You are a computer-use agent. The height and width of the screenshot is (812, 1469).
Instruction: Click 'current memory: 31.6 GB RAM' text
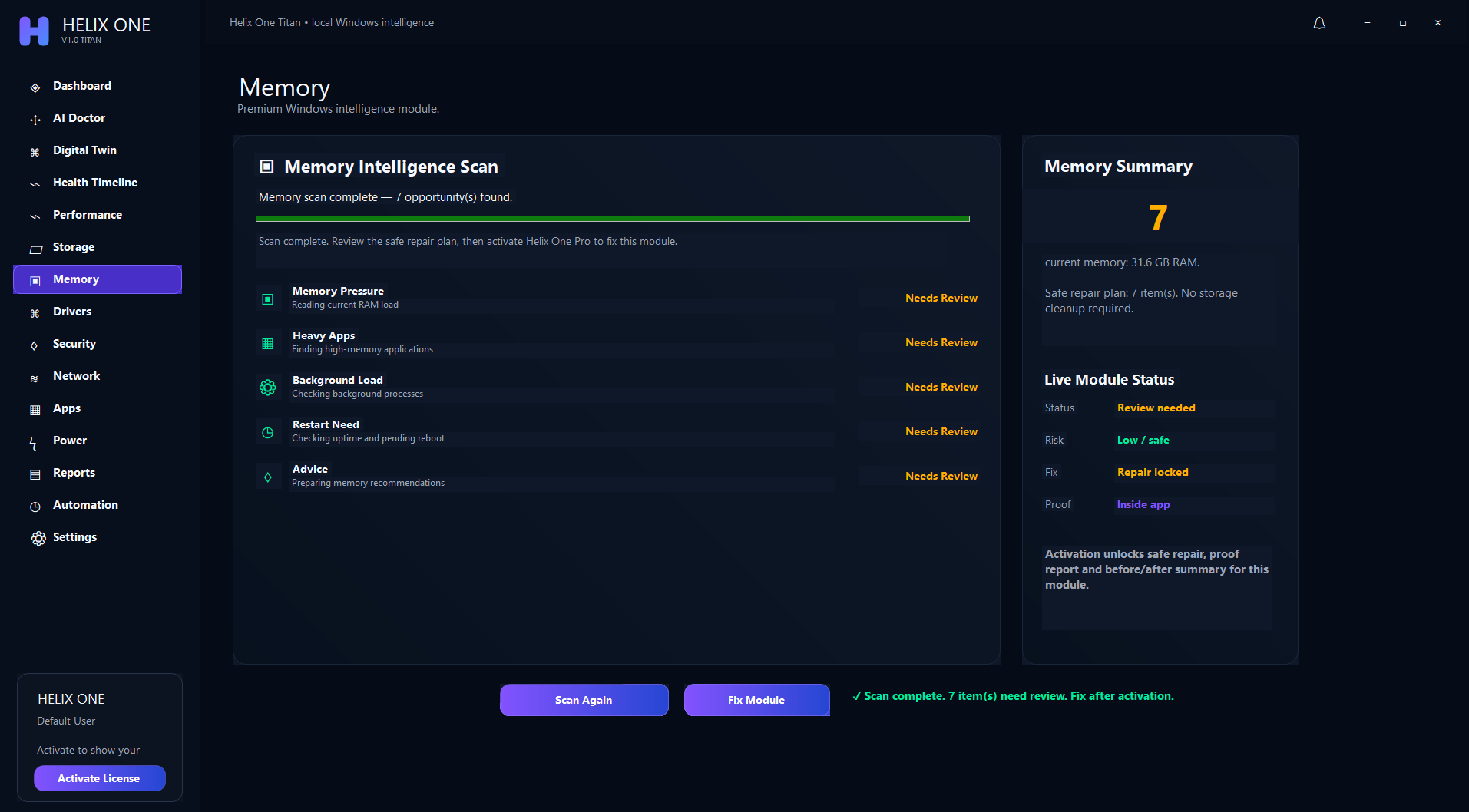[x=1122, y=262]
